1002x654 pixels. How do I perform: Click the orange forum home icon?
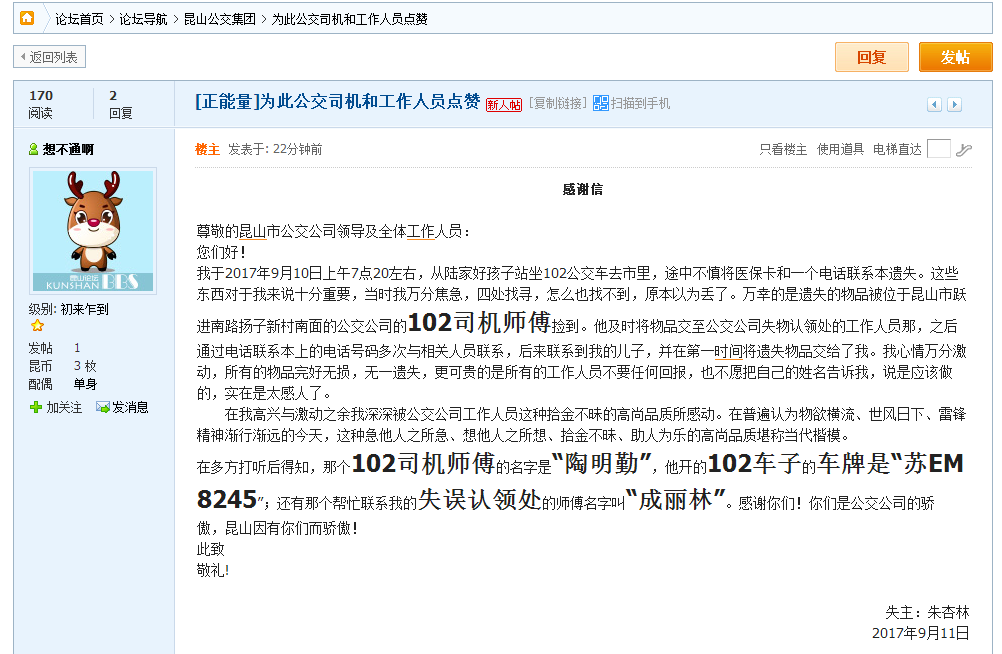pyautogui.click(x=27, y=18)
